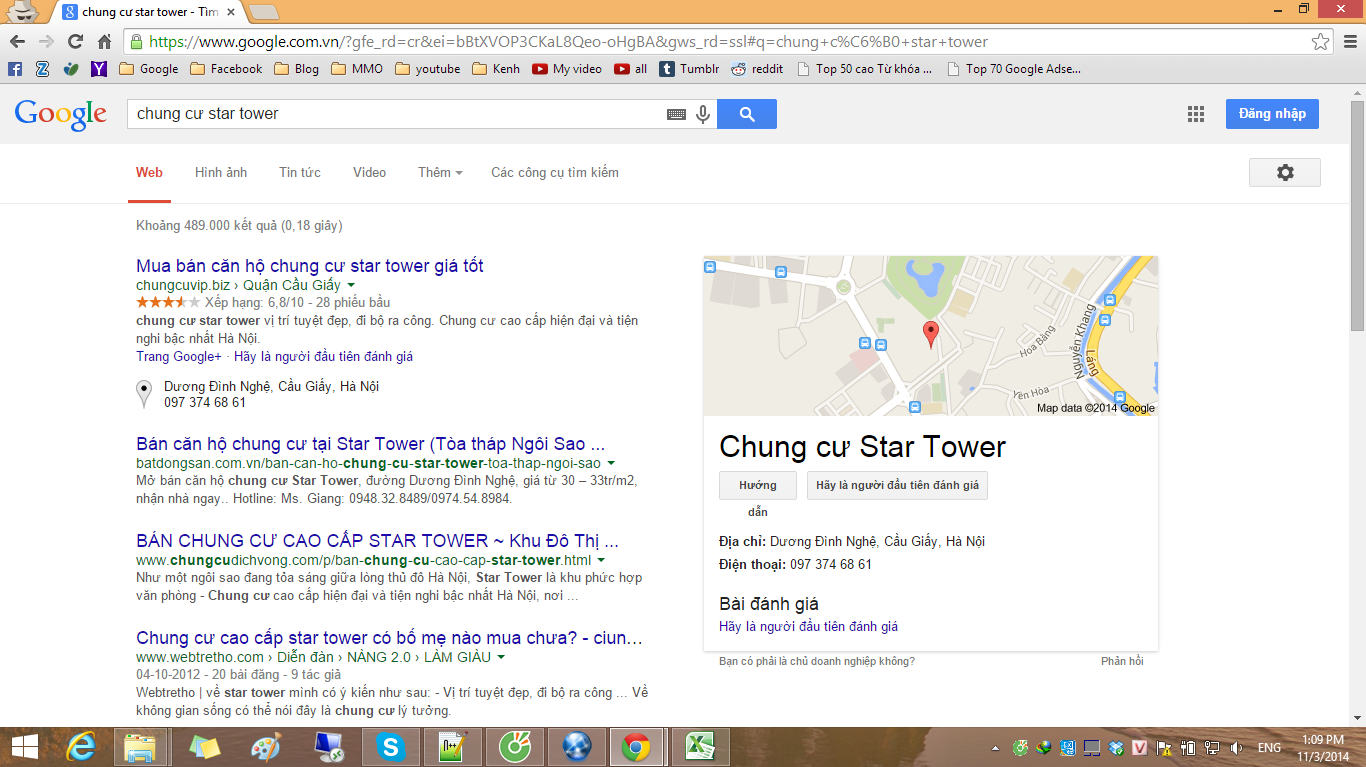
Task: Click the Google logo
Action: point(61,115)
